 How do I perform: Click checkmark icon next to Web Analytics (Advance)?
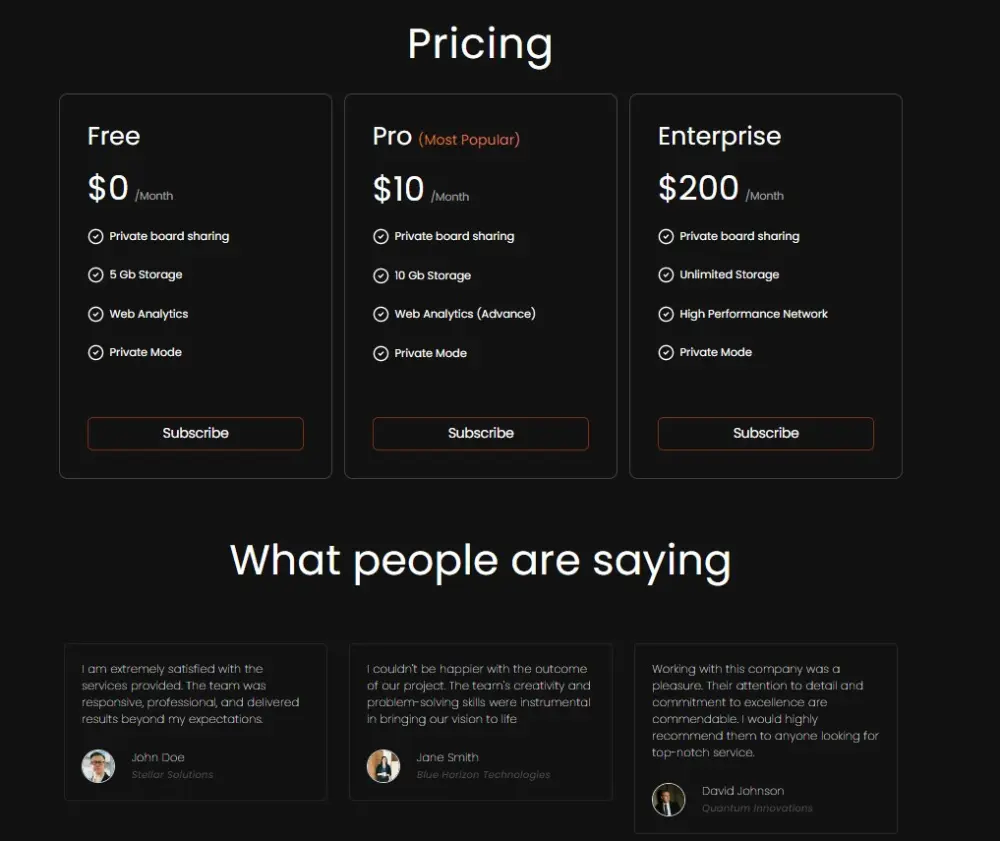(x=381, y=314)
